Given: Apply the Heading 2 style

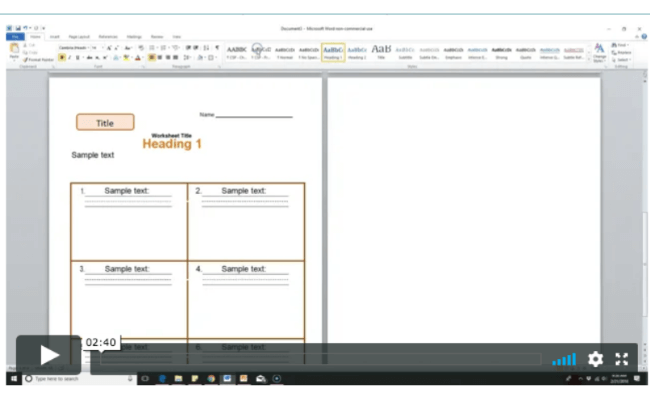Looking at the screenshot, I should [x=357, y=53].
